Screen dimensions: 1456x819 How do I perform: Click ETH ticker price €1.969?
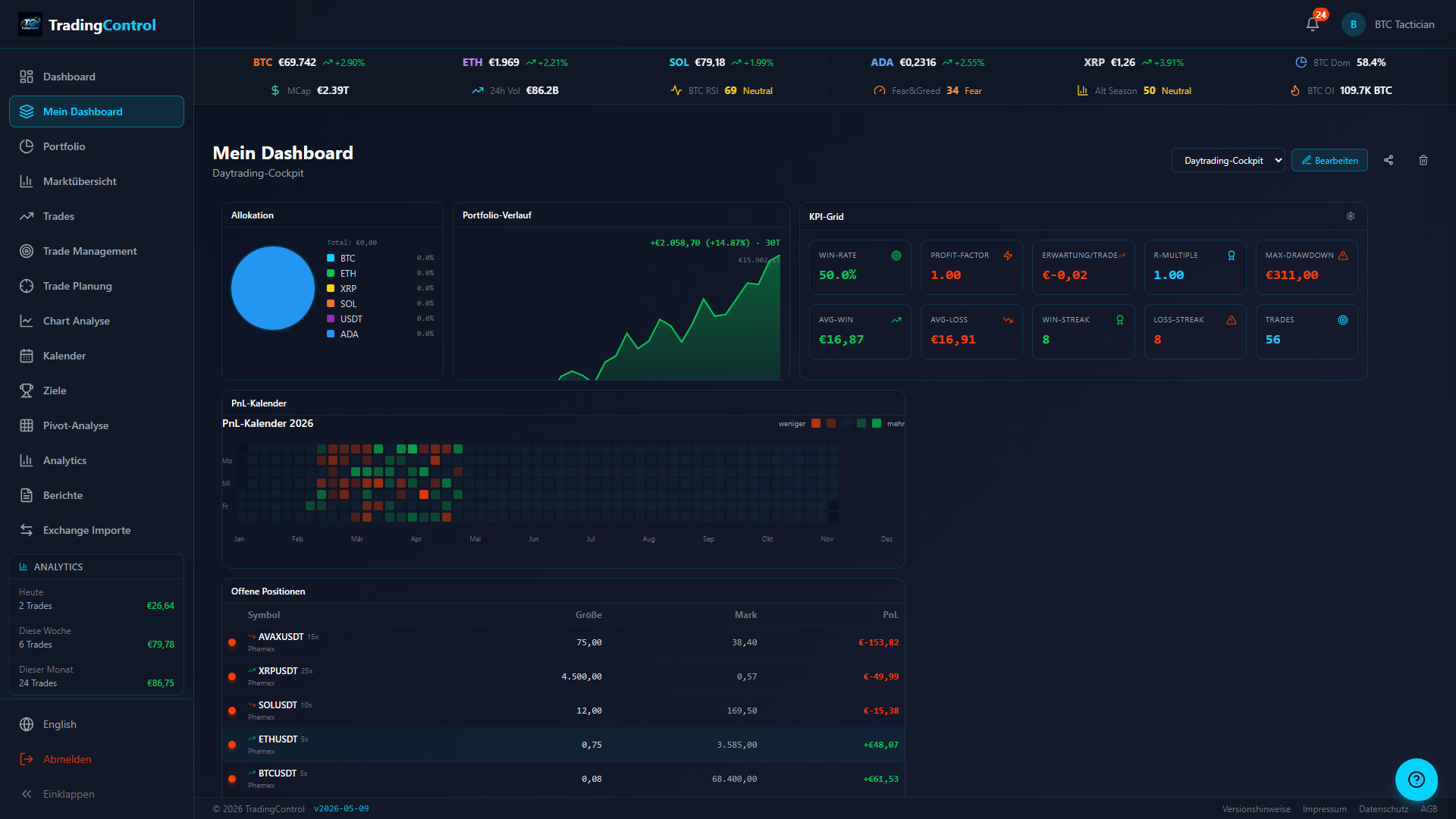coord(504,62)
